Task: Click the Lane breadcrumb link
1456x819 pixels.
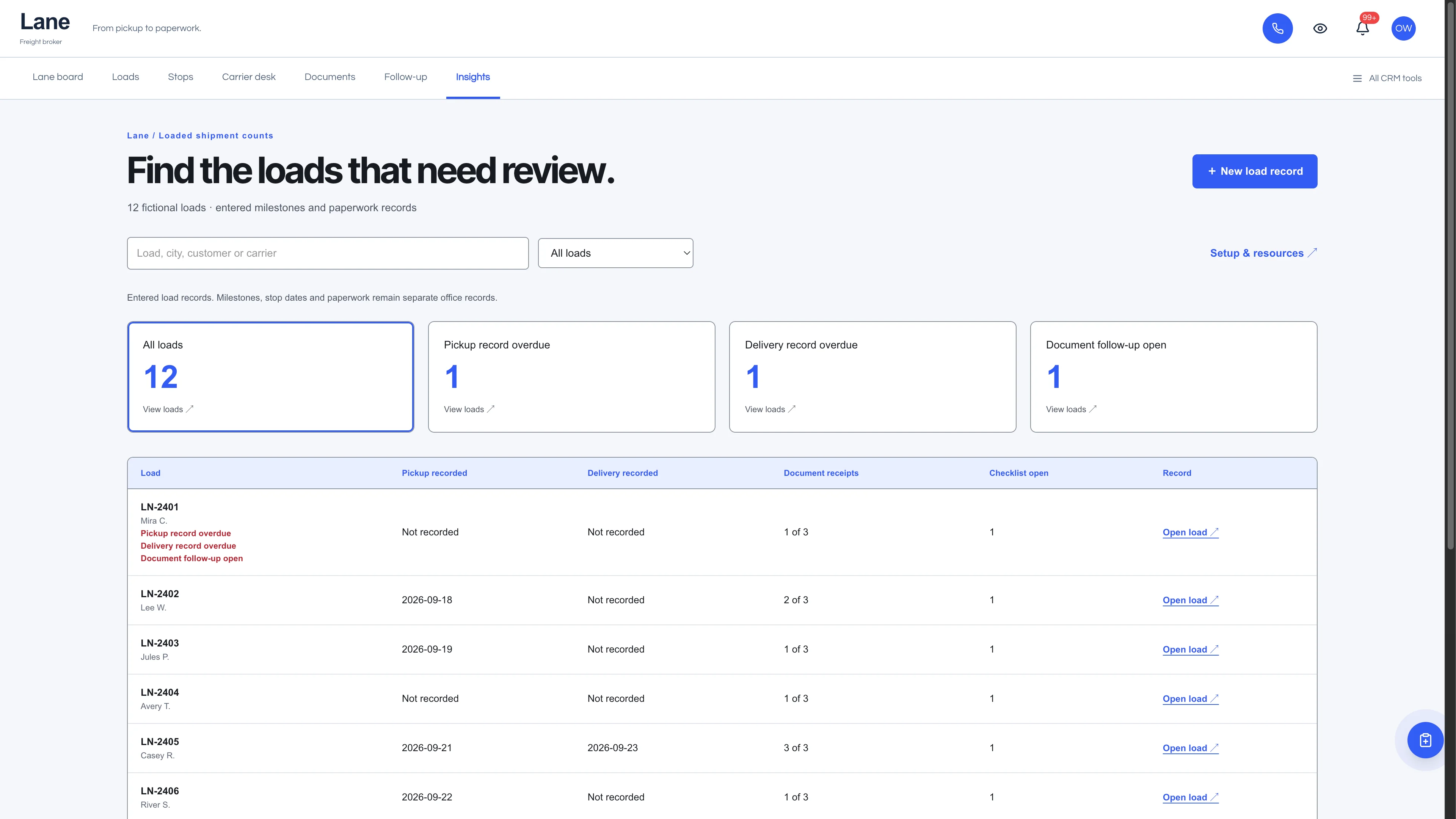Action: pyautogui.click(x=138, y=136)
